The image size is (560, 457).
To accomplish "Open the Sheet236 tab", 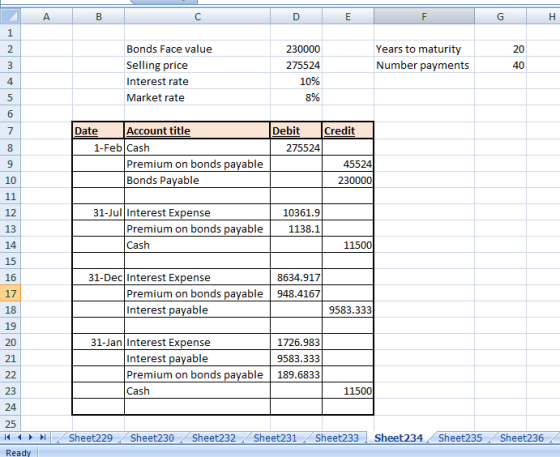I will (521, 438).
